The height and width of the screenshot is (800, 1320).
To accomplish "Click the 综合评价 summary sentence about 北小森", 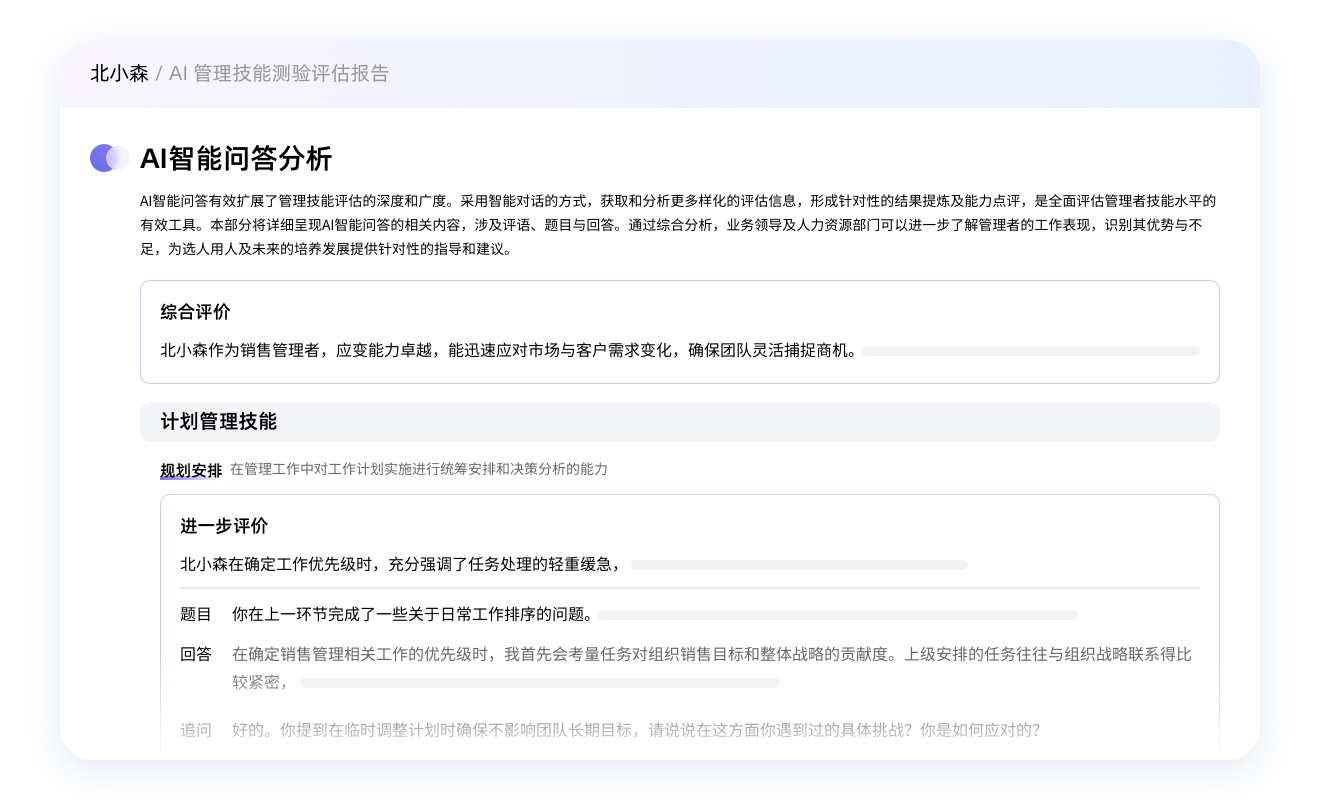I will coord(508,351).
